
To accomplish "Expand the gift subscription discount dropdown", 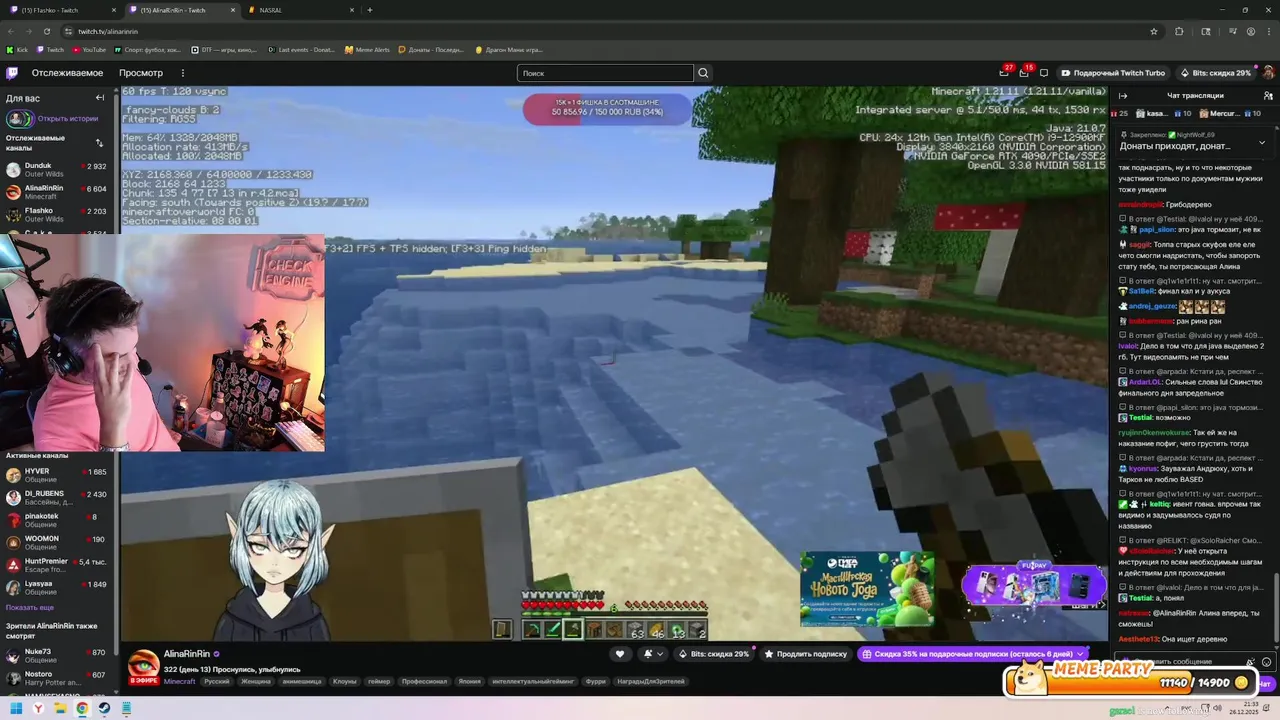I will (1080, 654).
